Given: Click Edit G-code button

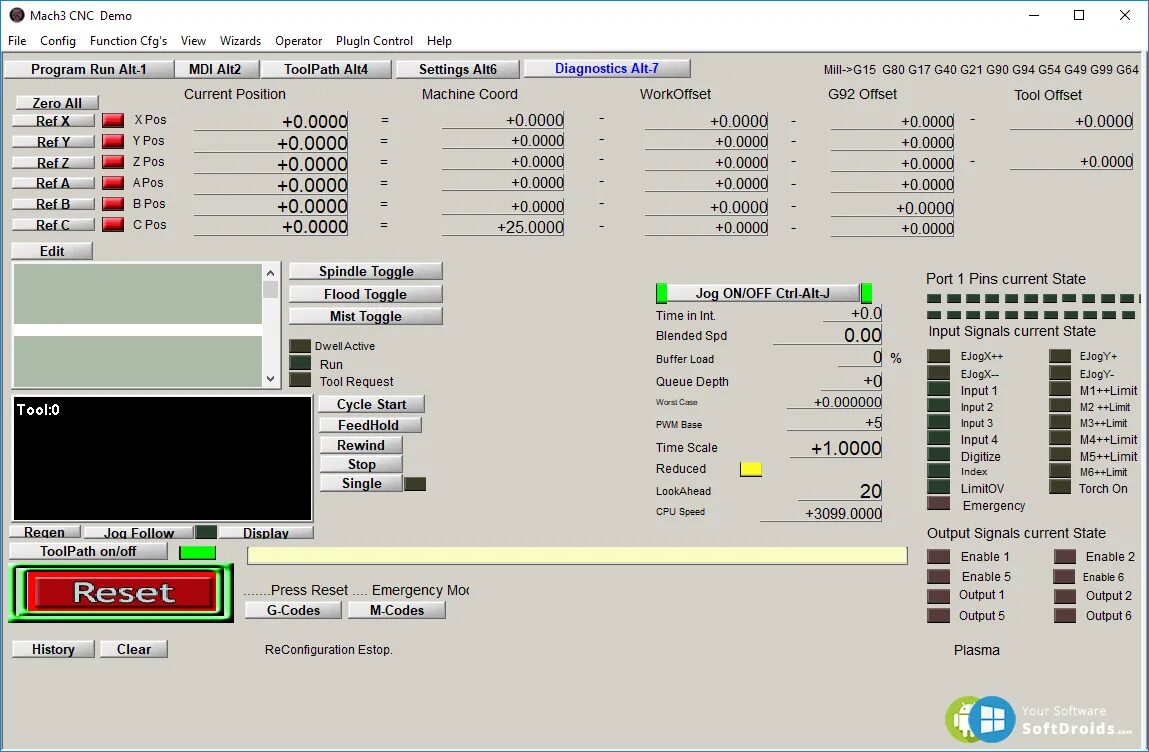Looking at the screenshot, I should click(52, 251).
